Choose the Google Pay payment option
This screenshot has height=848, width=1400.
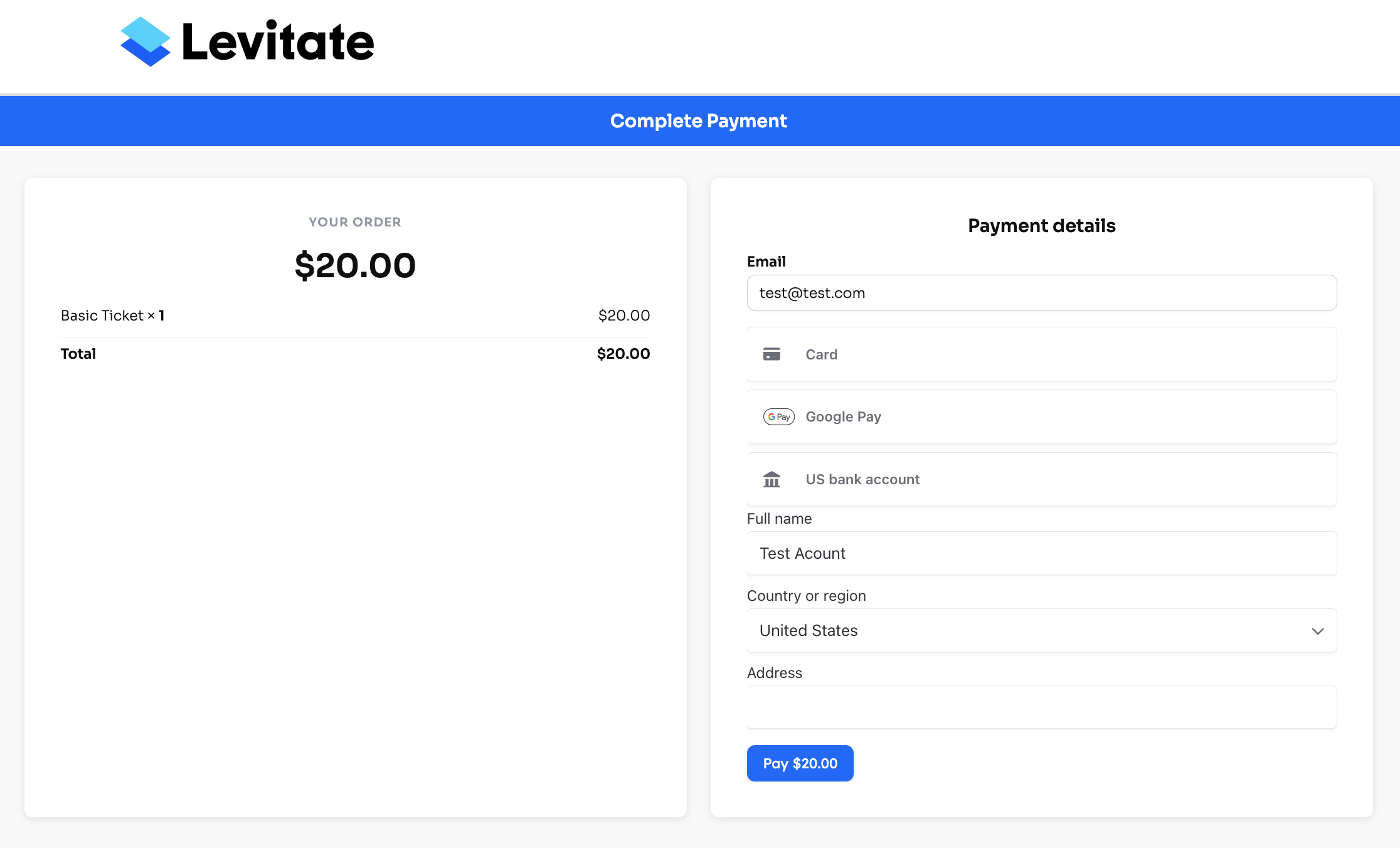tap(1041, 416)
